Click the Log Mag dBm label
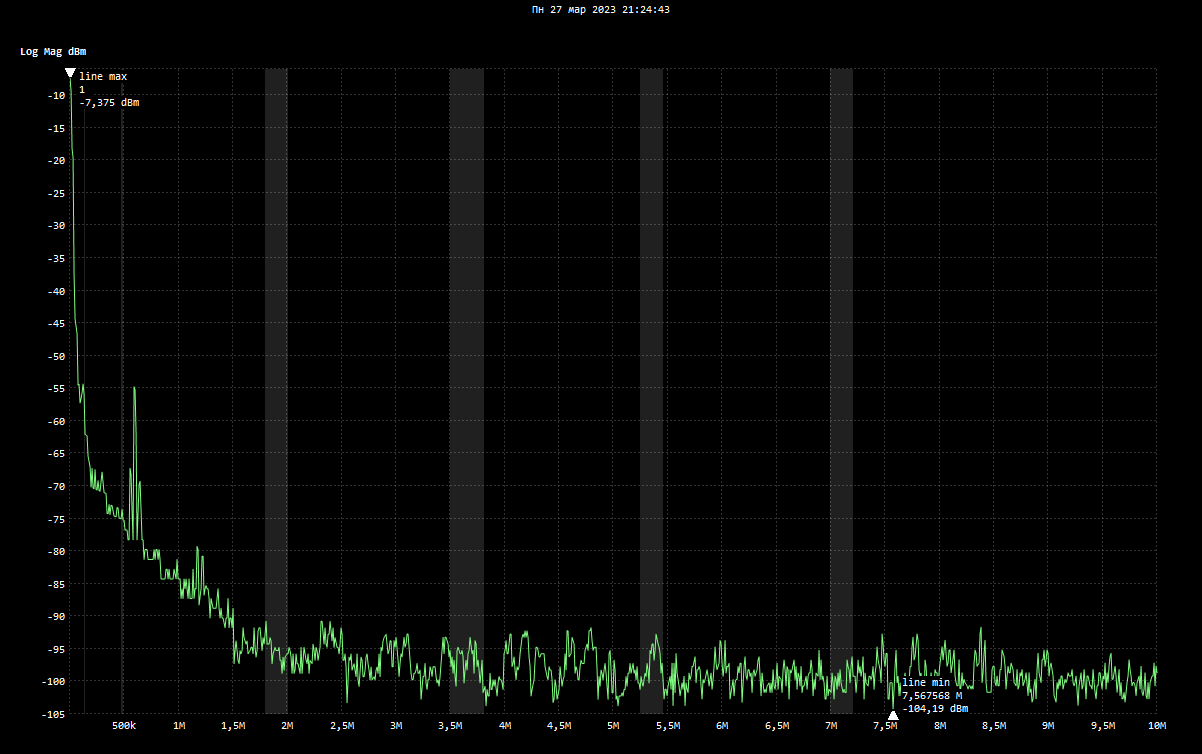 click(x=53, y=51)
